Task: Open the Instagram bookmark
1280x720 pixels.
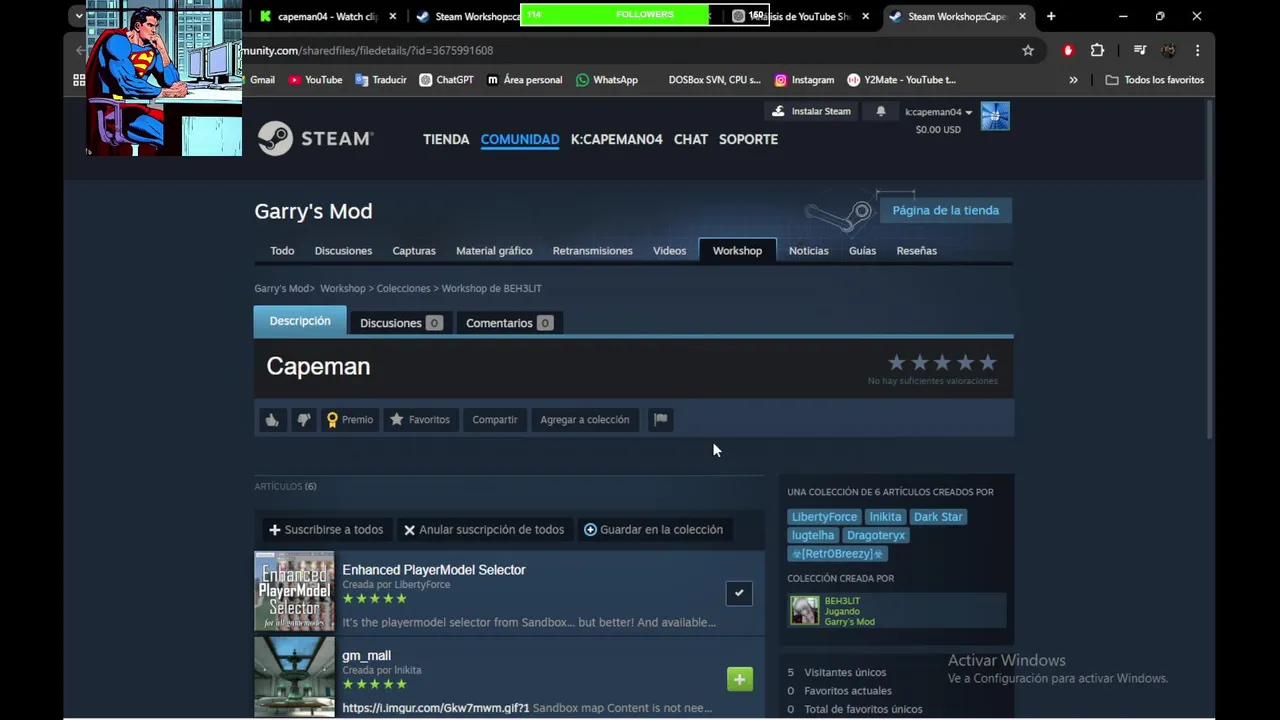Action: click(x=804, y=80)
